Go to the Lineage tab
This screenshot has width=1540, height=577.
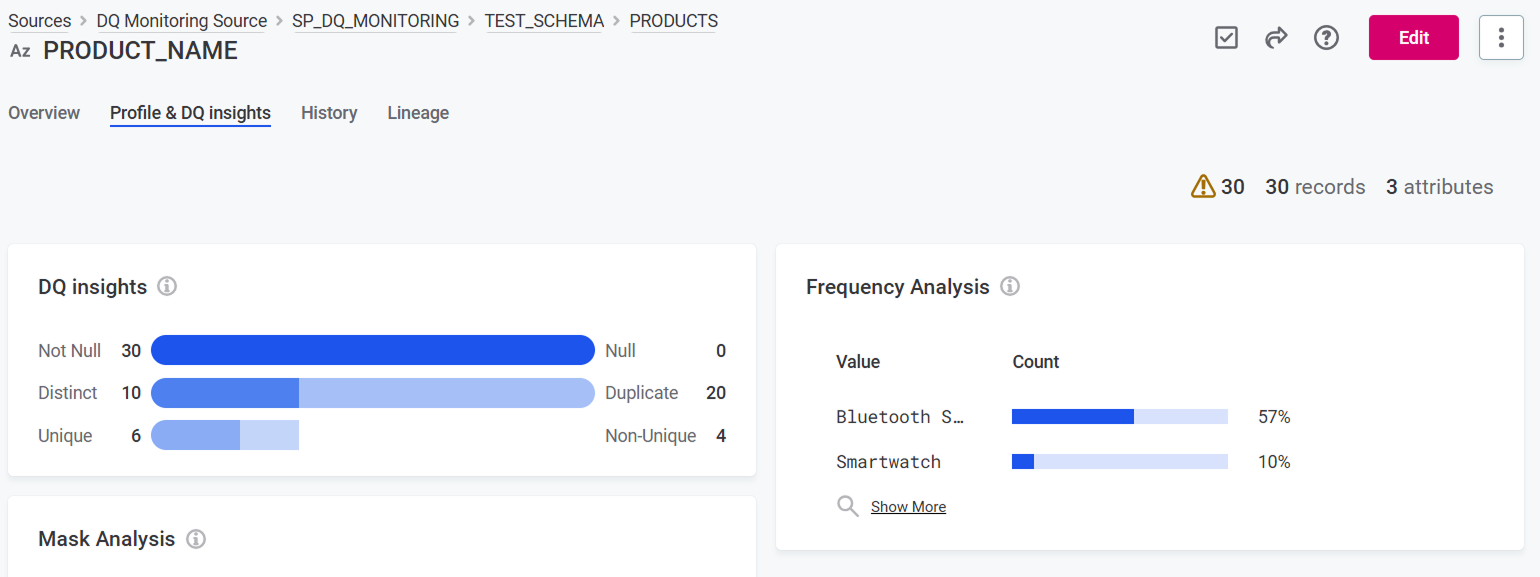click(418, 113)
